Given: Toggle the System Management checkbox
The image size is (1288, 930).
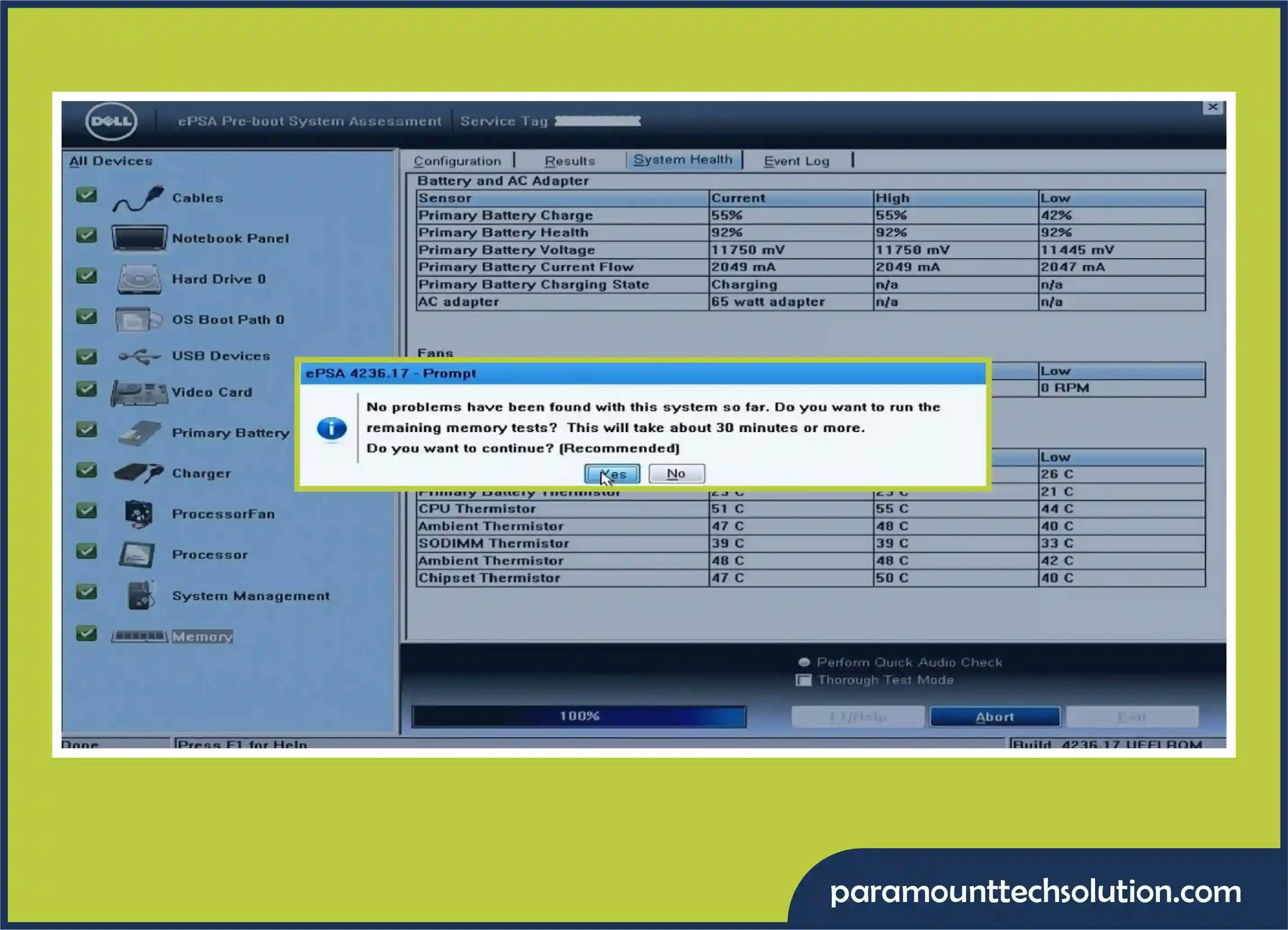Looking at the screenshot, I should 86,592.
